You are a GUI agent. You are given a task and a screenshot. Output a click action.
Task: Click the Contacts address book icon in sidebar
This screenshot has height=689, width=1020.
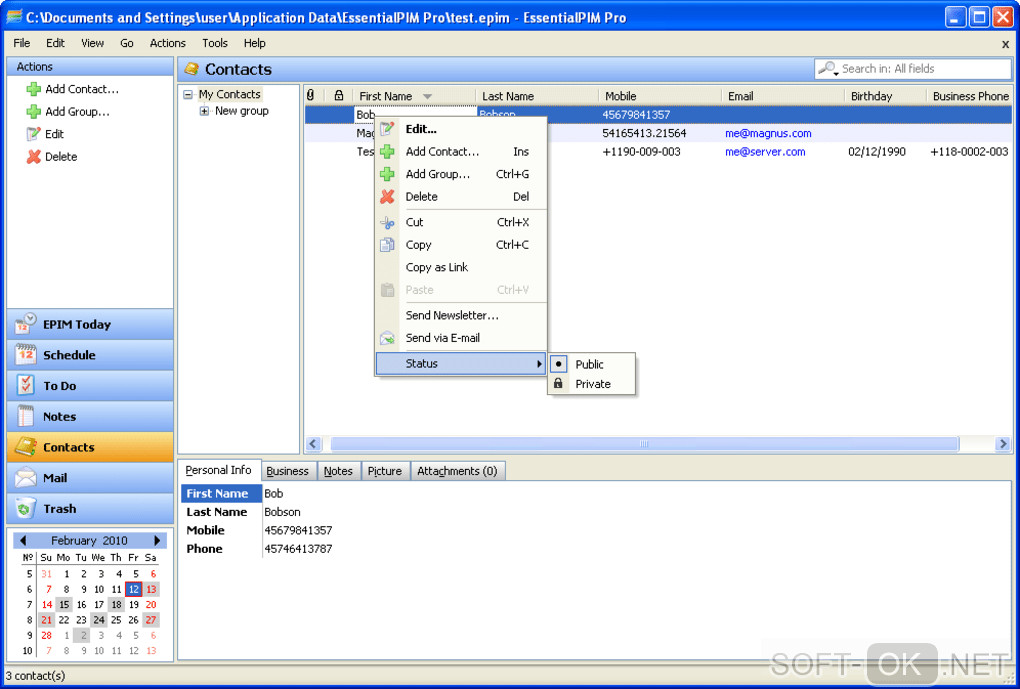(25, 447)
